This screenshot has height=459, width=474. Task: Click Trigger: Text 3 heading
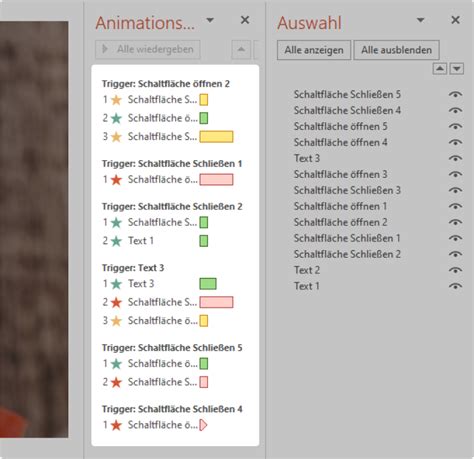pyautogui.click(x=133, y=268)
